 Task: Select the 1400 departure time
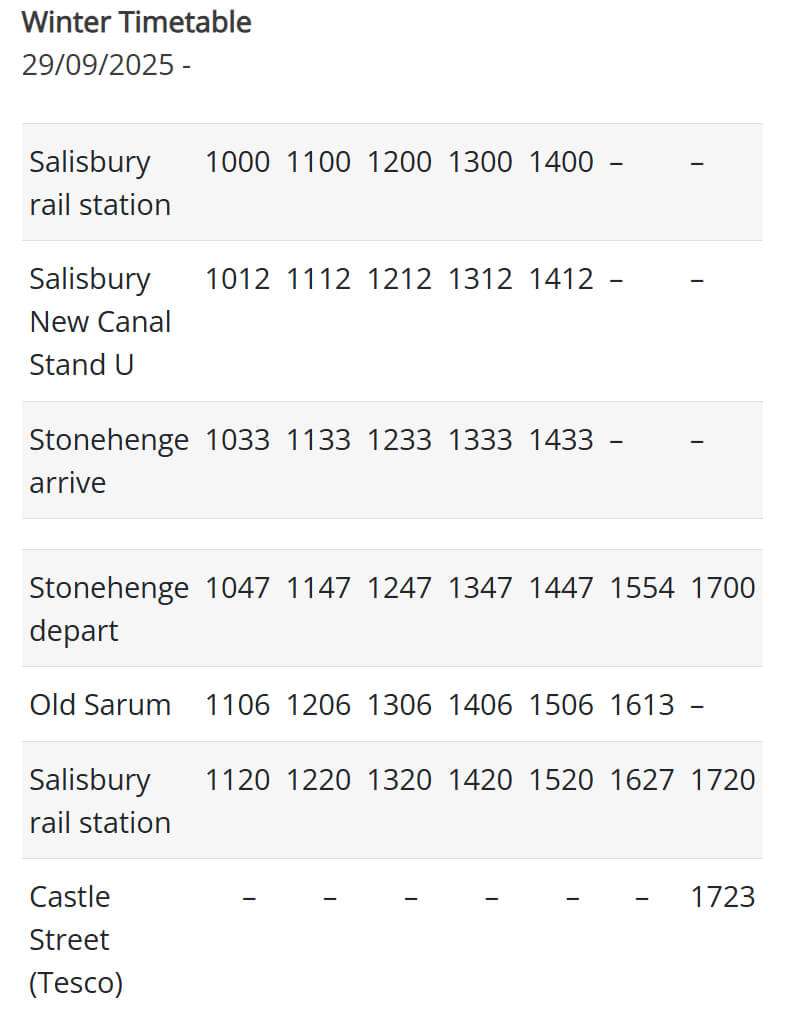pyautogui.click(x=561, y=162)
